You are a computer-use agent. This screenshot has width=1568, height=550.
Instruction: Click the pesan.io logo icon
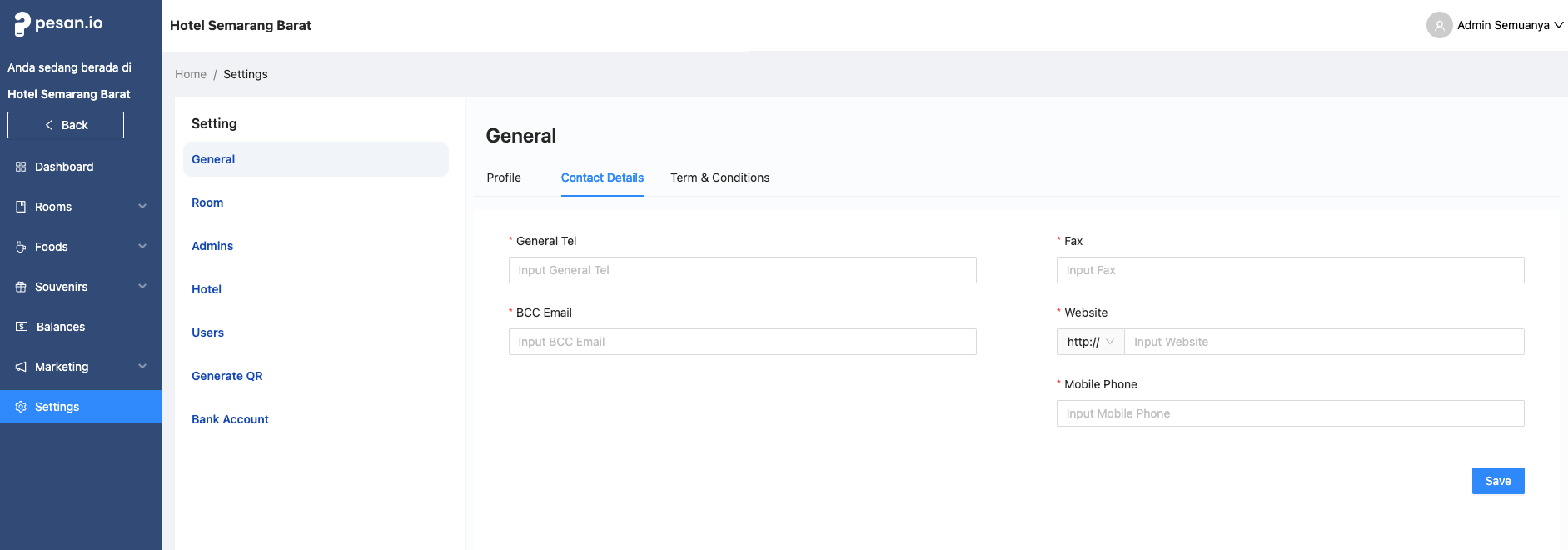(22, 24)
